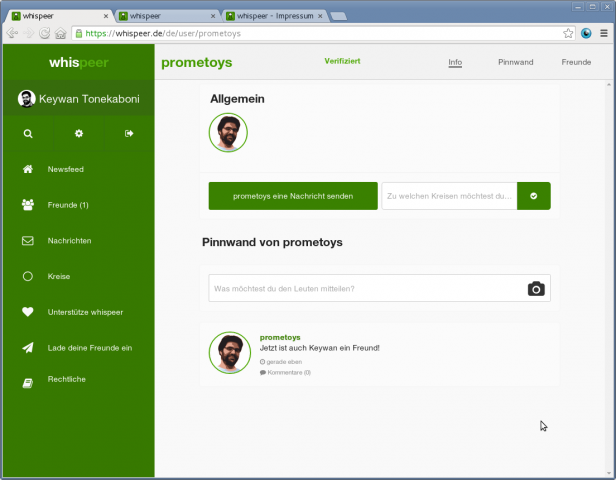Click the browser home button
616x480 pixels.
pyautogui.click(x=60, y=33)
